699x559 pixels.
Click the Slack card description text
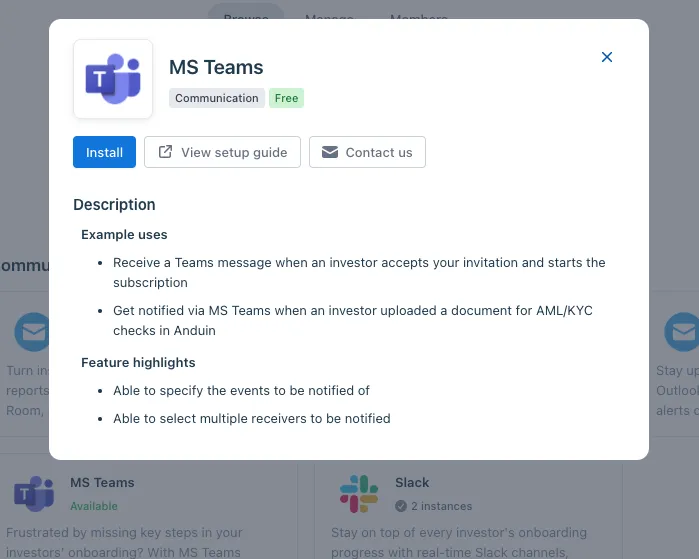(459, 542)
